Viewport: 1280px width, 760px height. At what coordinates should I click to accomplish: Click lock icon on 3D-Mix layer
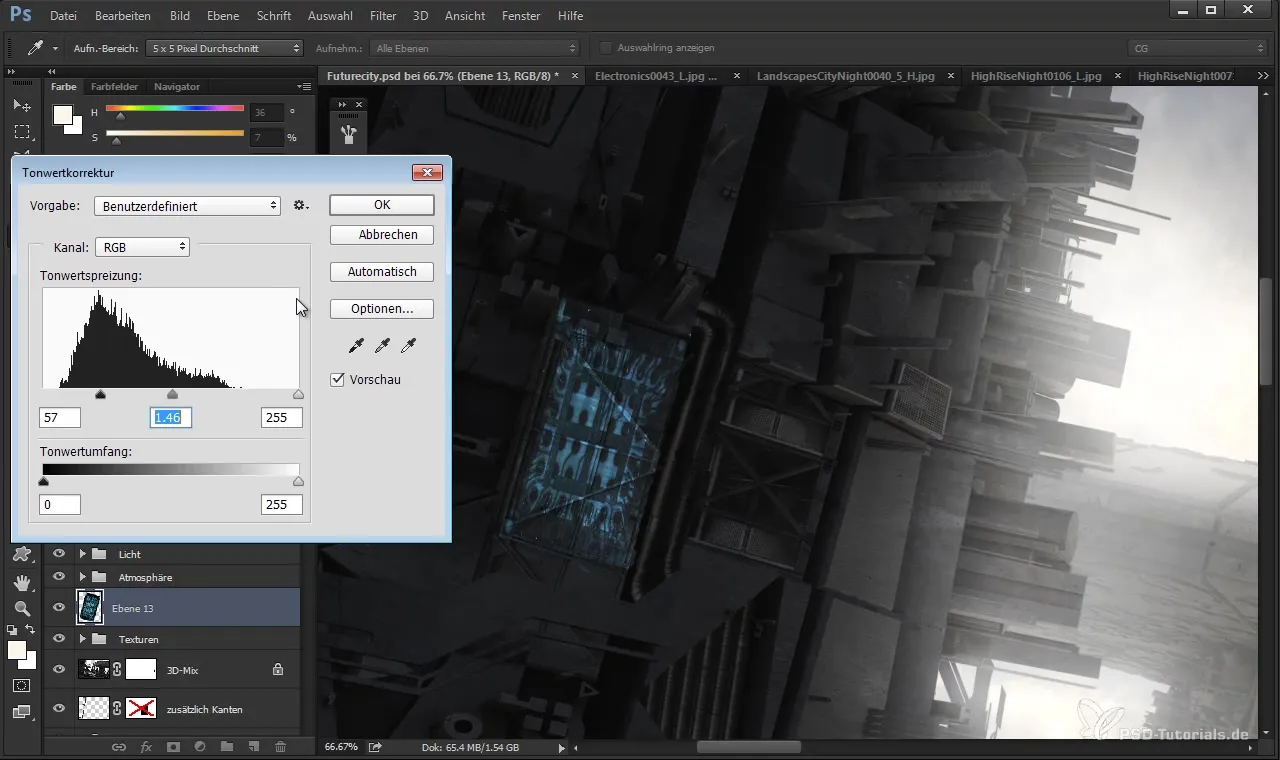[x=278, y=669]
